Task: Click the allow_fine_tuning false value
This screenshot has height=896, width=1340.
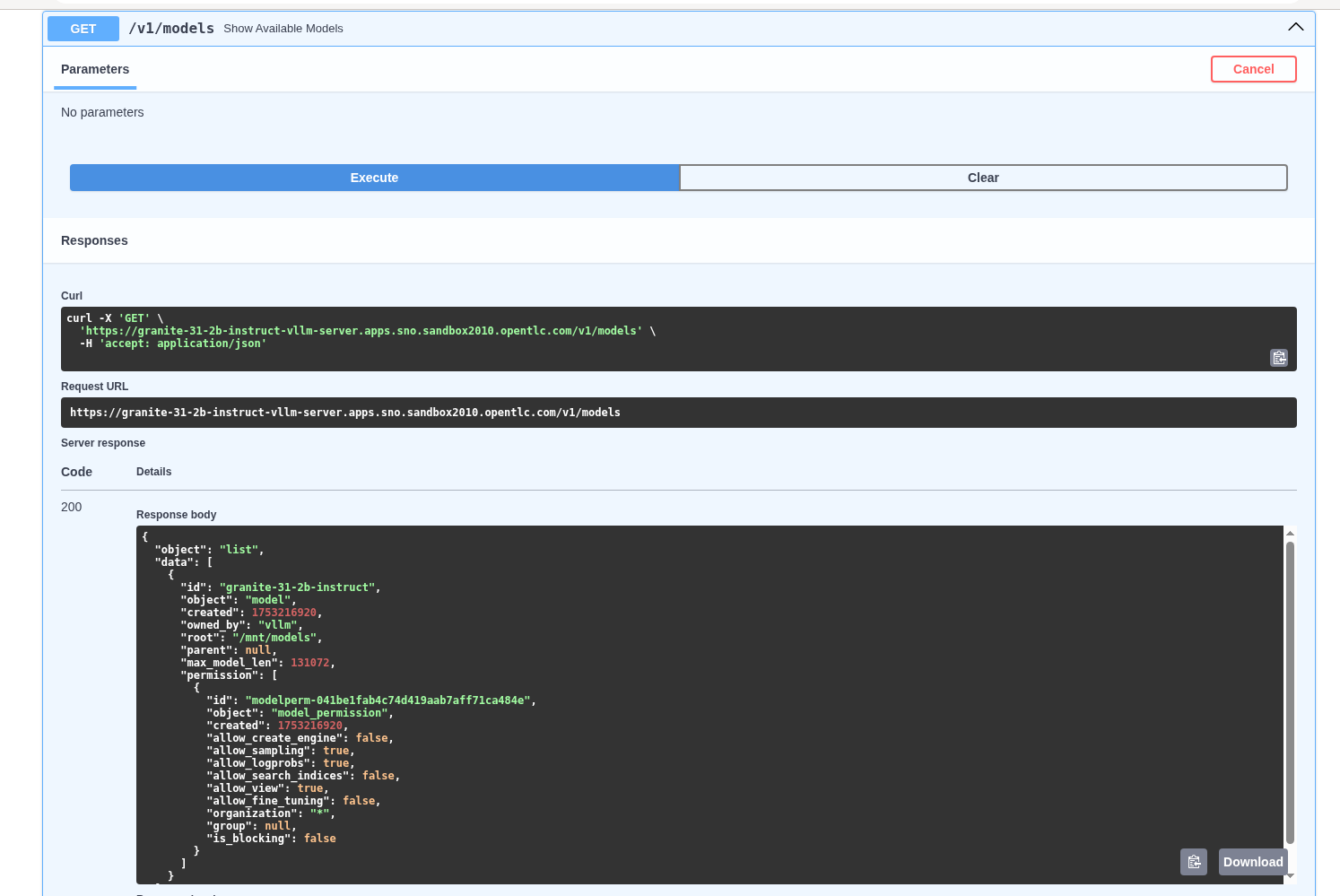Action: pos(359,801)
